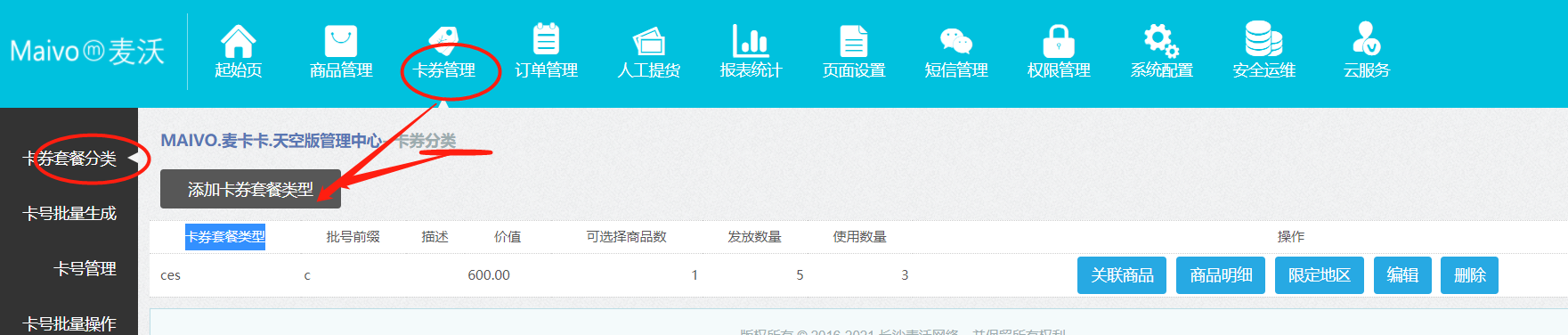Click the 操作 column header
This screenshot has width=1568, height=335.
click(x=1290, y=237)
